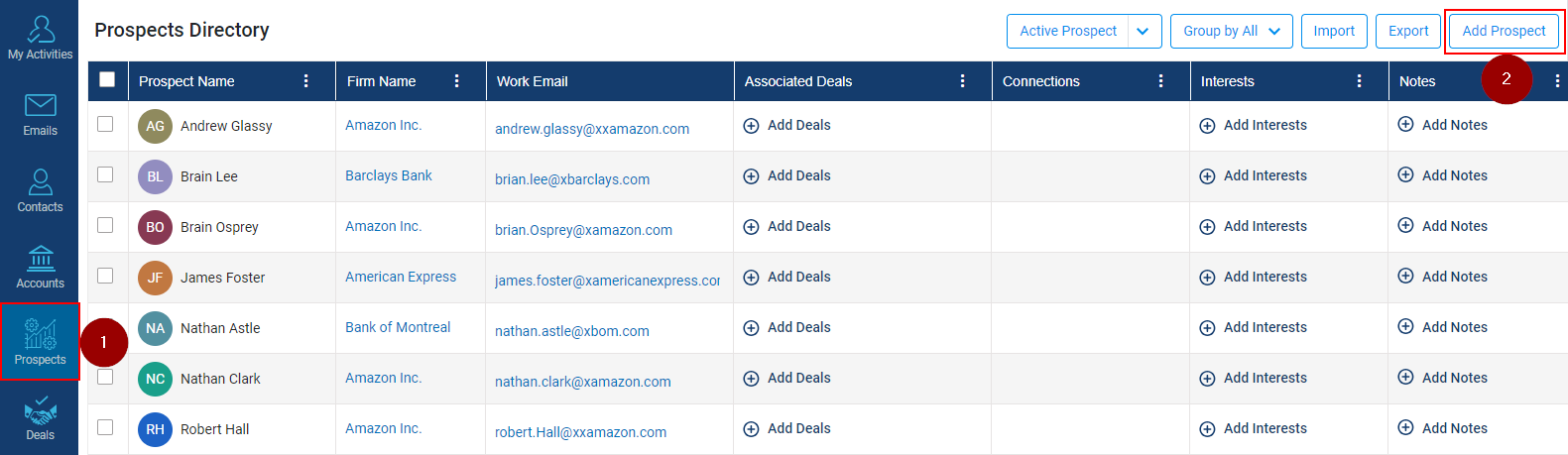Check the Andrew Glassy row checkbox
Screen dimensions: 1568x455
(x=105, y=124)
